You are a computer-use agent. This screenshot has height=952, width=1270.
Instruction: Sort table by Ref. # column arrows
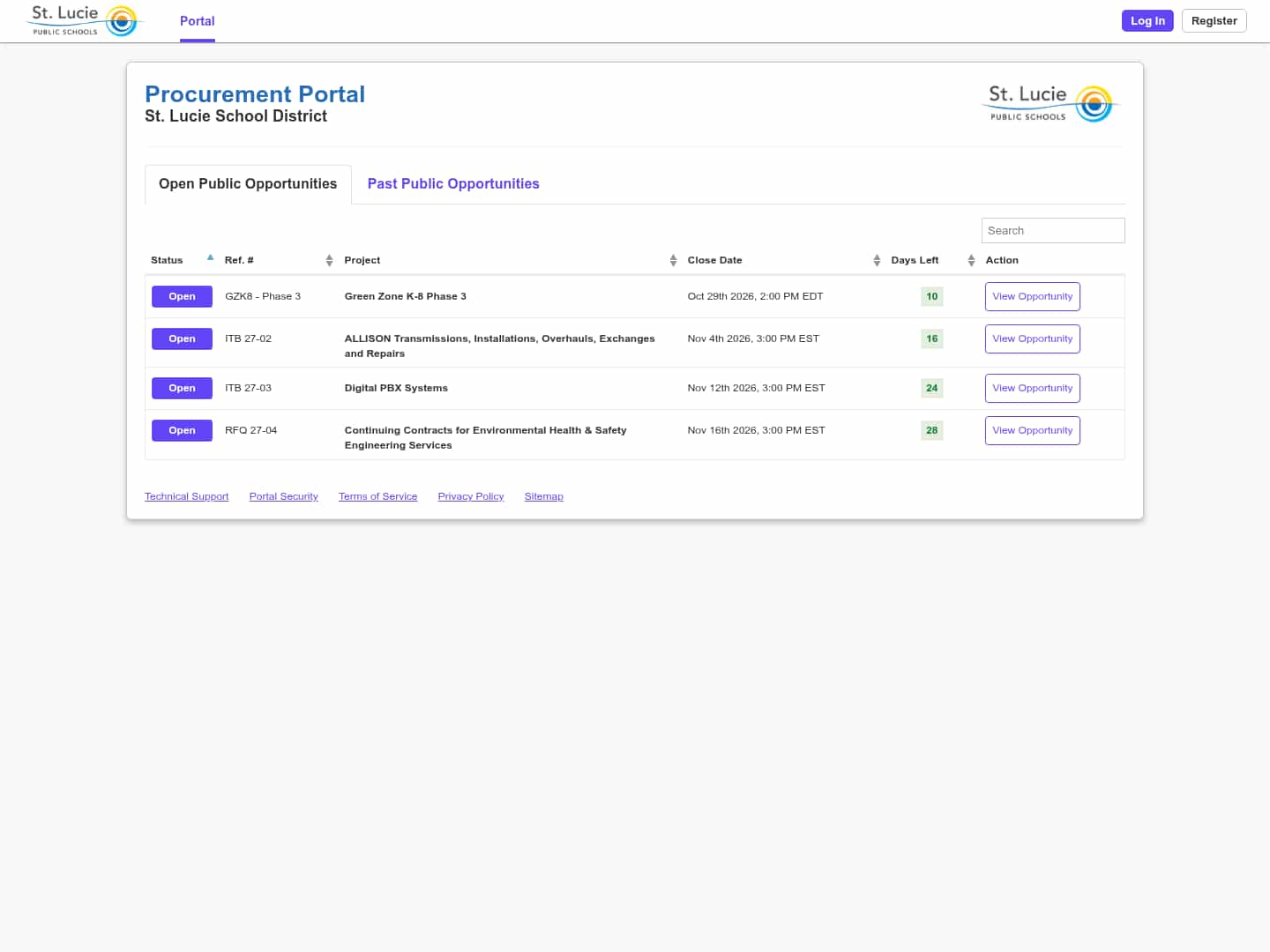(329, 260)
